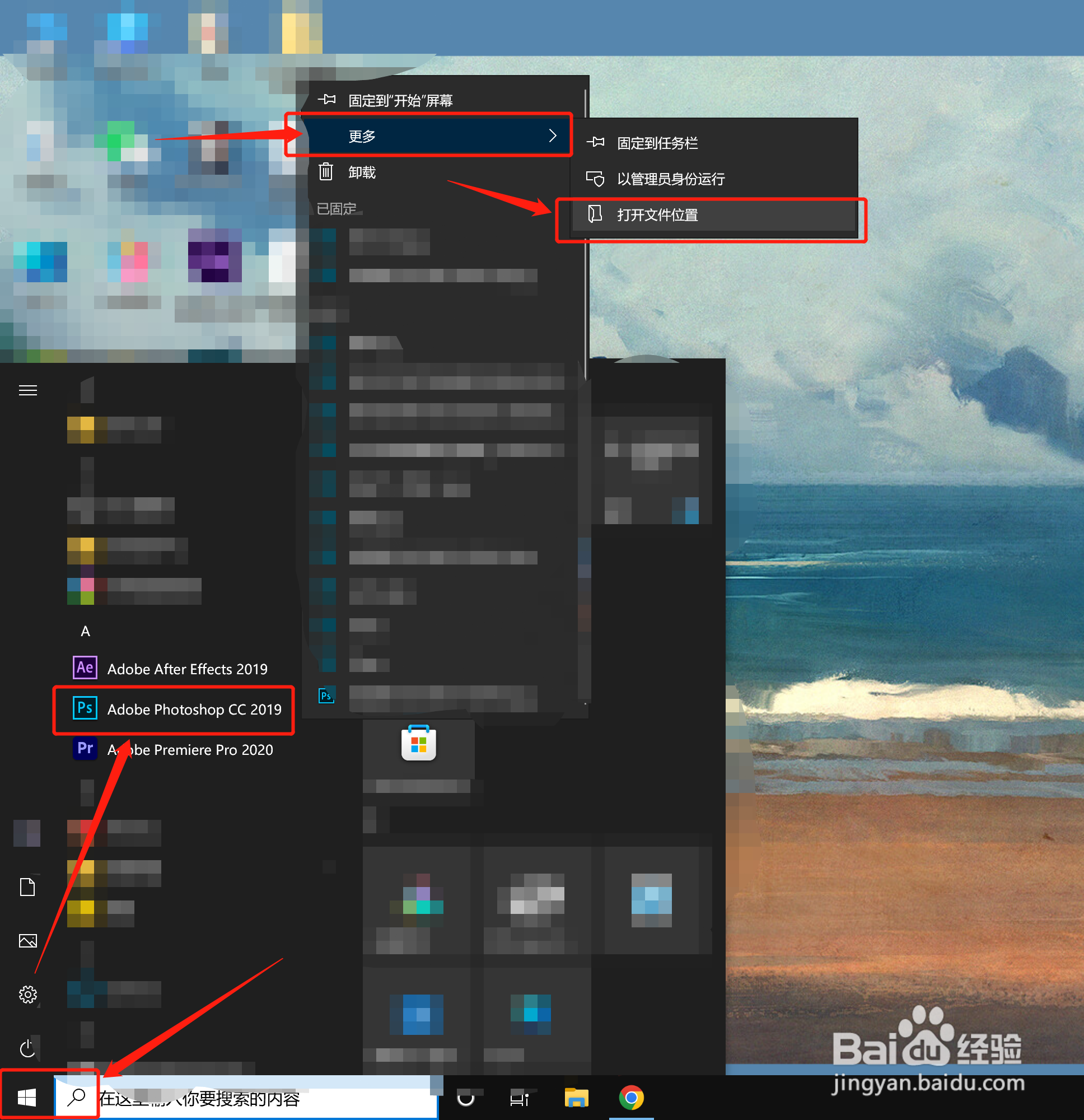Launch File Explorer from the taskbar
Screen dimensions: 1084x1120
point(576,1098)
